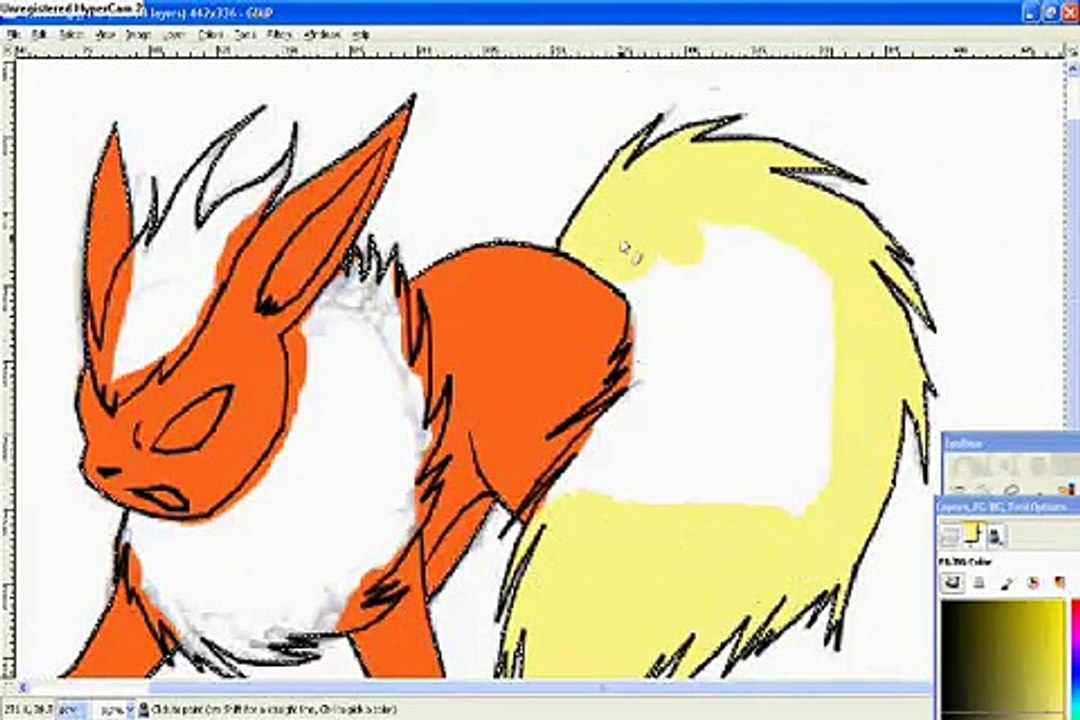Open the Colors menu
The width and height of the screenshot is (1080, 720).
pos(210,34)
